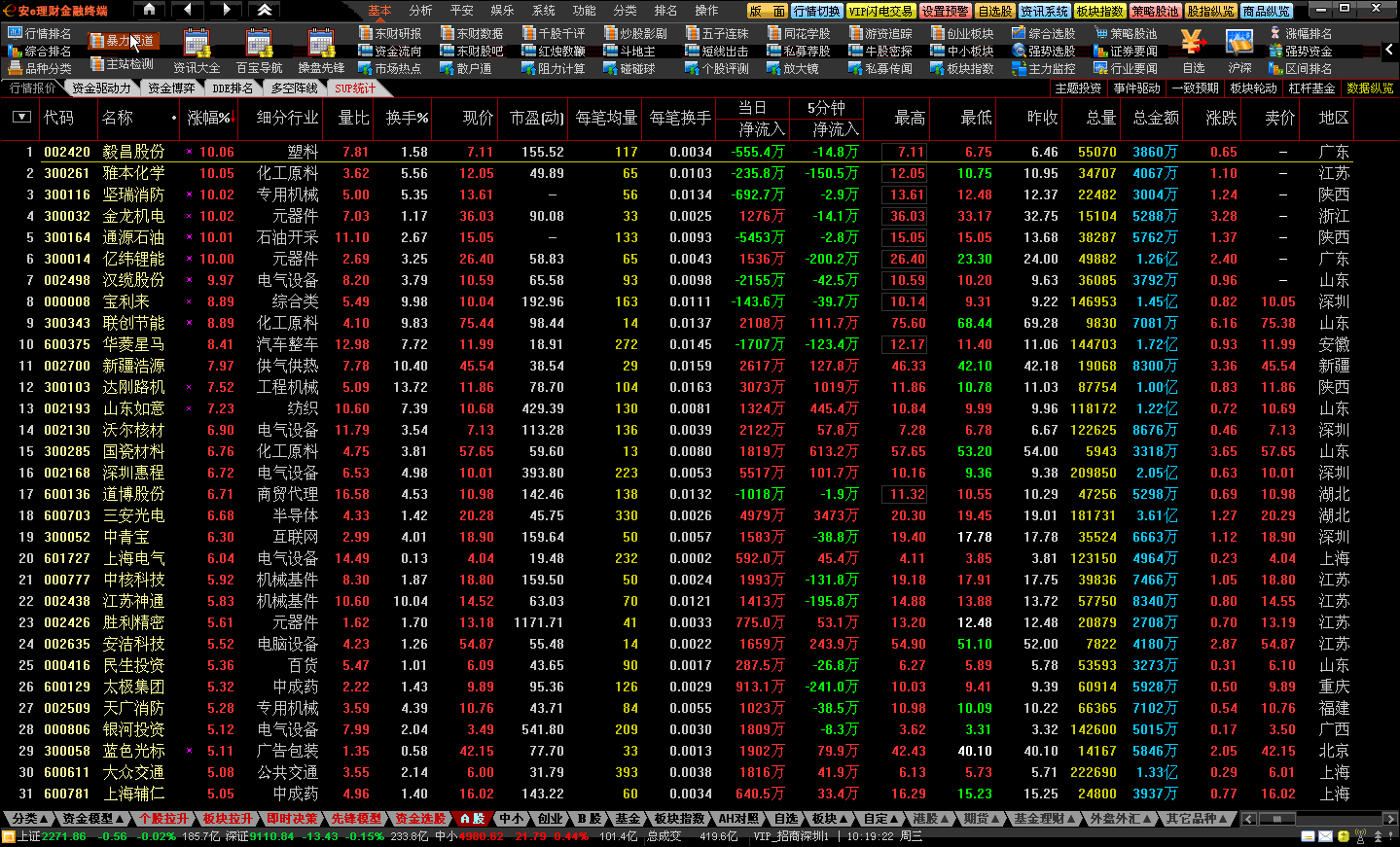
Task: Navigate back with the left arrow
Action: click(187, 10)
